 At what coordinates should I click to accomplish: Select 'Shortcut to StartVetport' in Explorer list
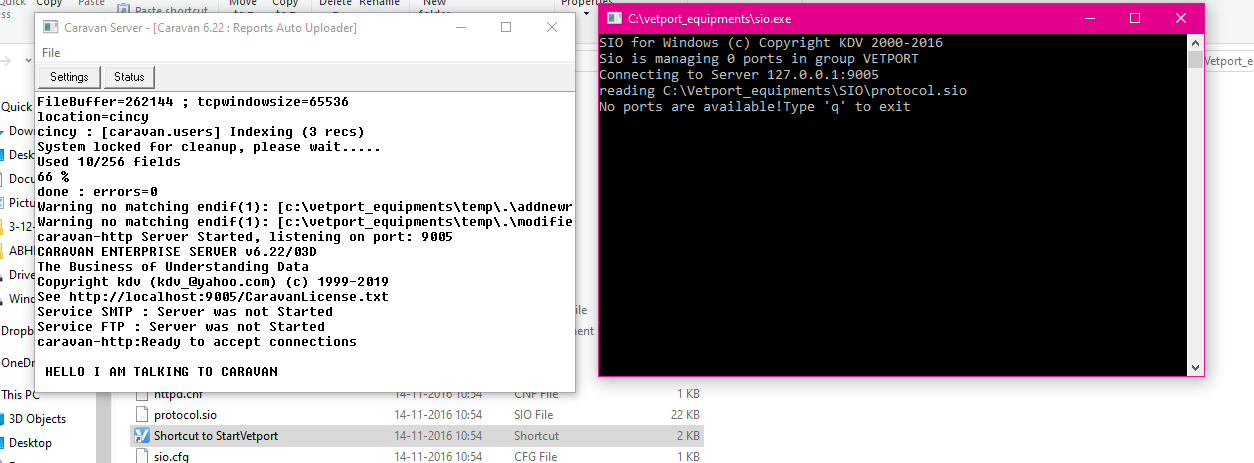point(216,436)
